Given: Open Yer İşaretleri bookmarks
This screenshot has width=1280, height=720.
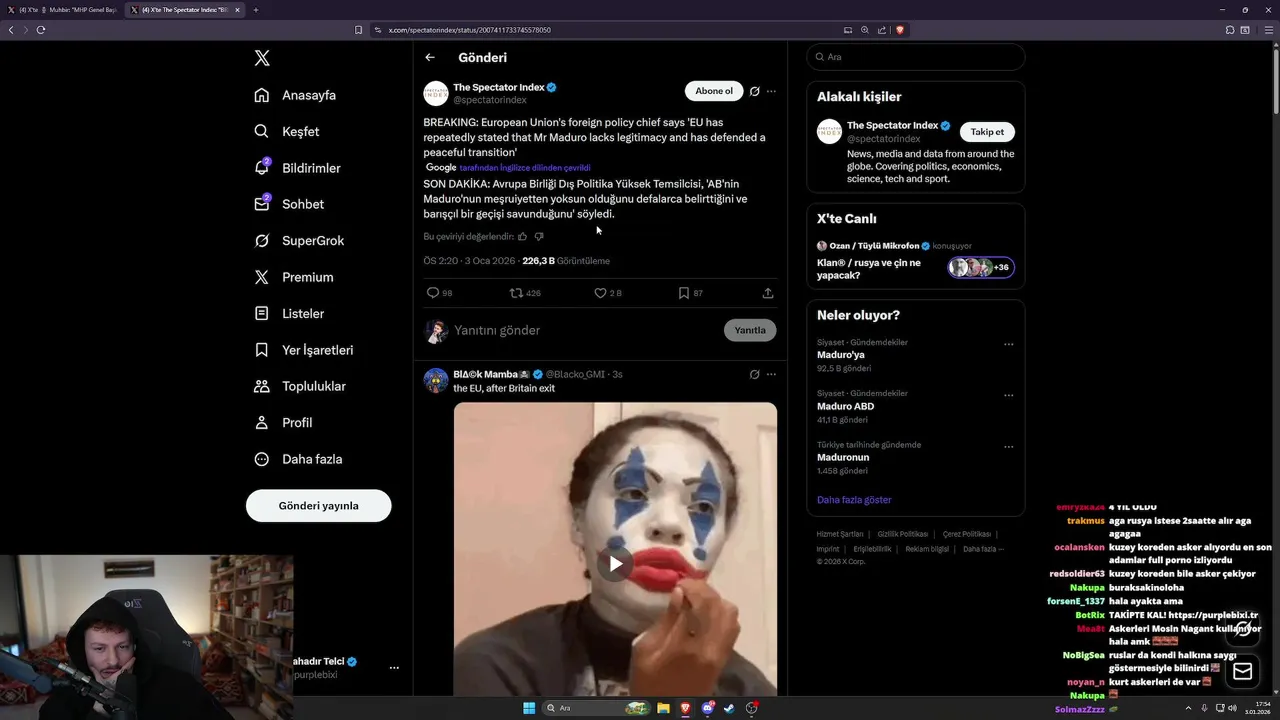Looking at the screenshot, I should (303, 350).
